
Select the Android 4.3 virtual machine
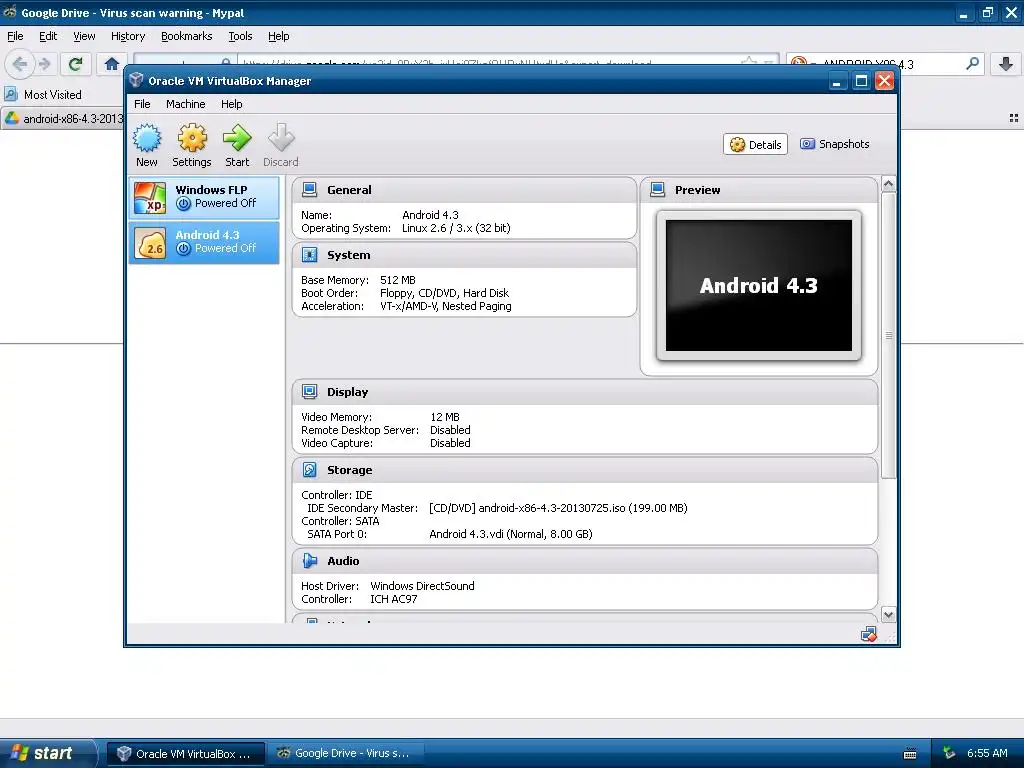coord(204,242)
